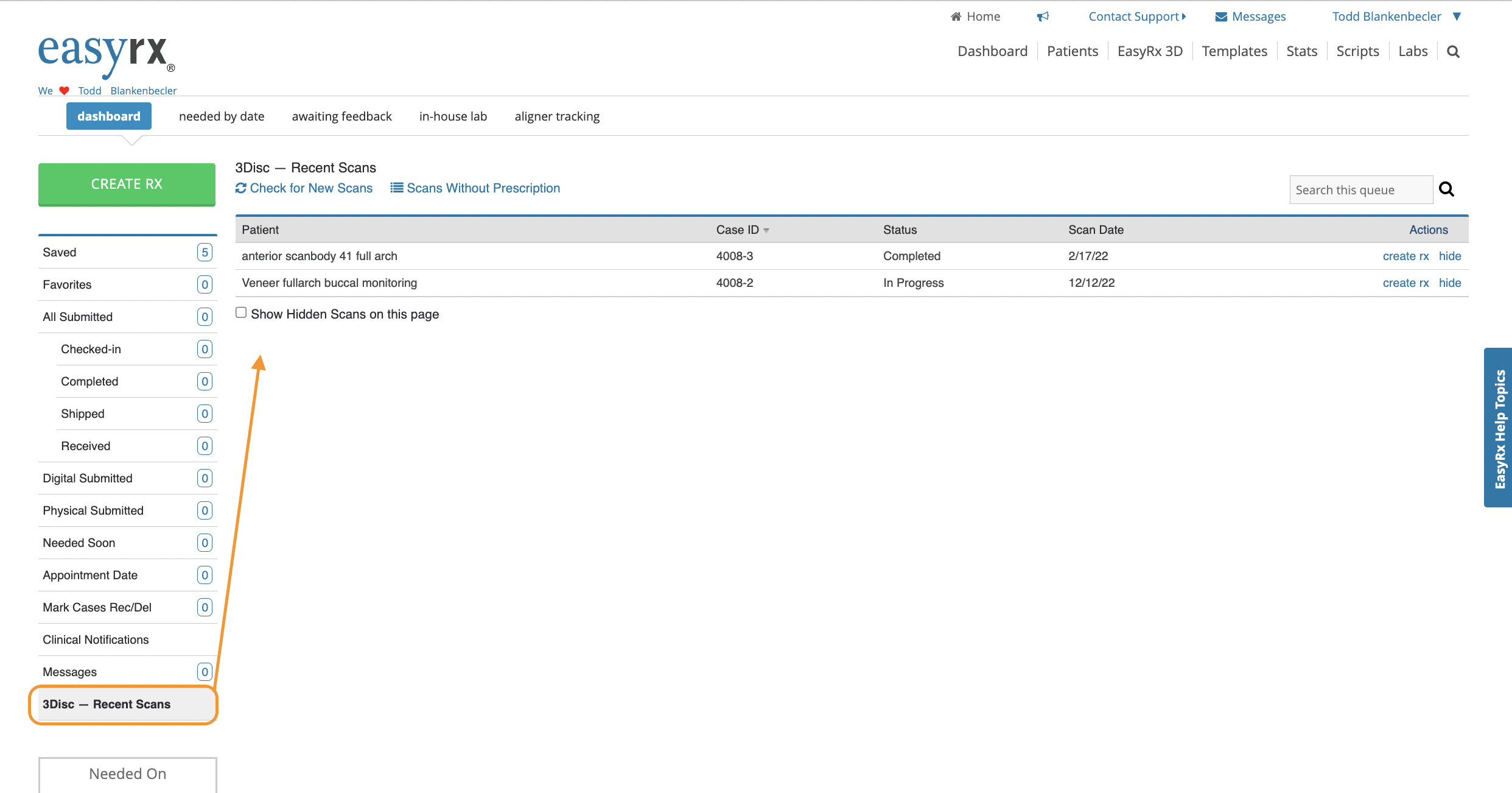1512x793 pixels.
Task: Switch to aligner tracking tab
Action: click(557, 116)
